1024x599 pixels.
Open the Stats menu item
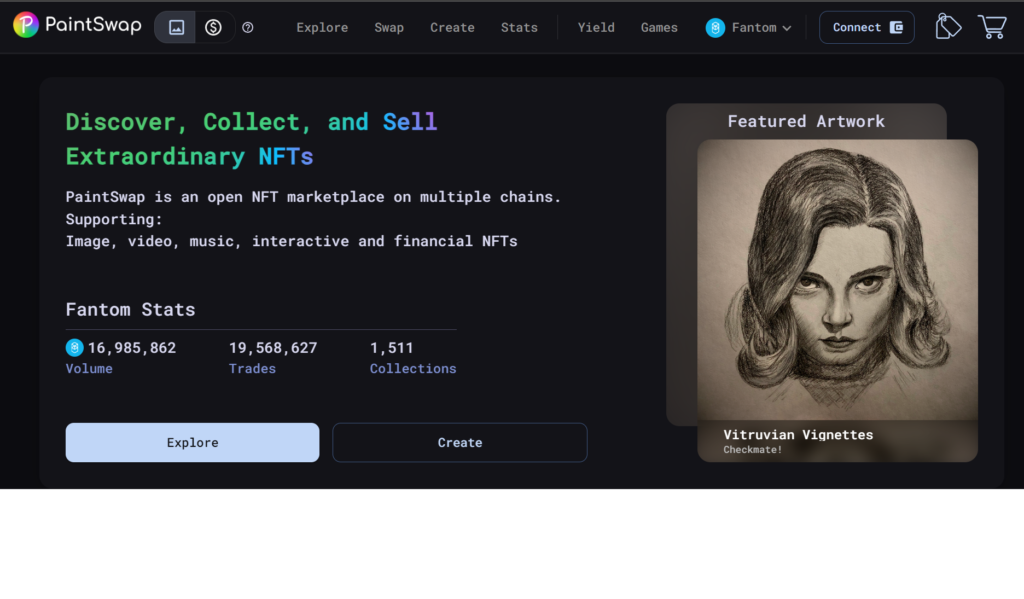click(519, 27)
